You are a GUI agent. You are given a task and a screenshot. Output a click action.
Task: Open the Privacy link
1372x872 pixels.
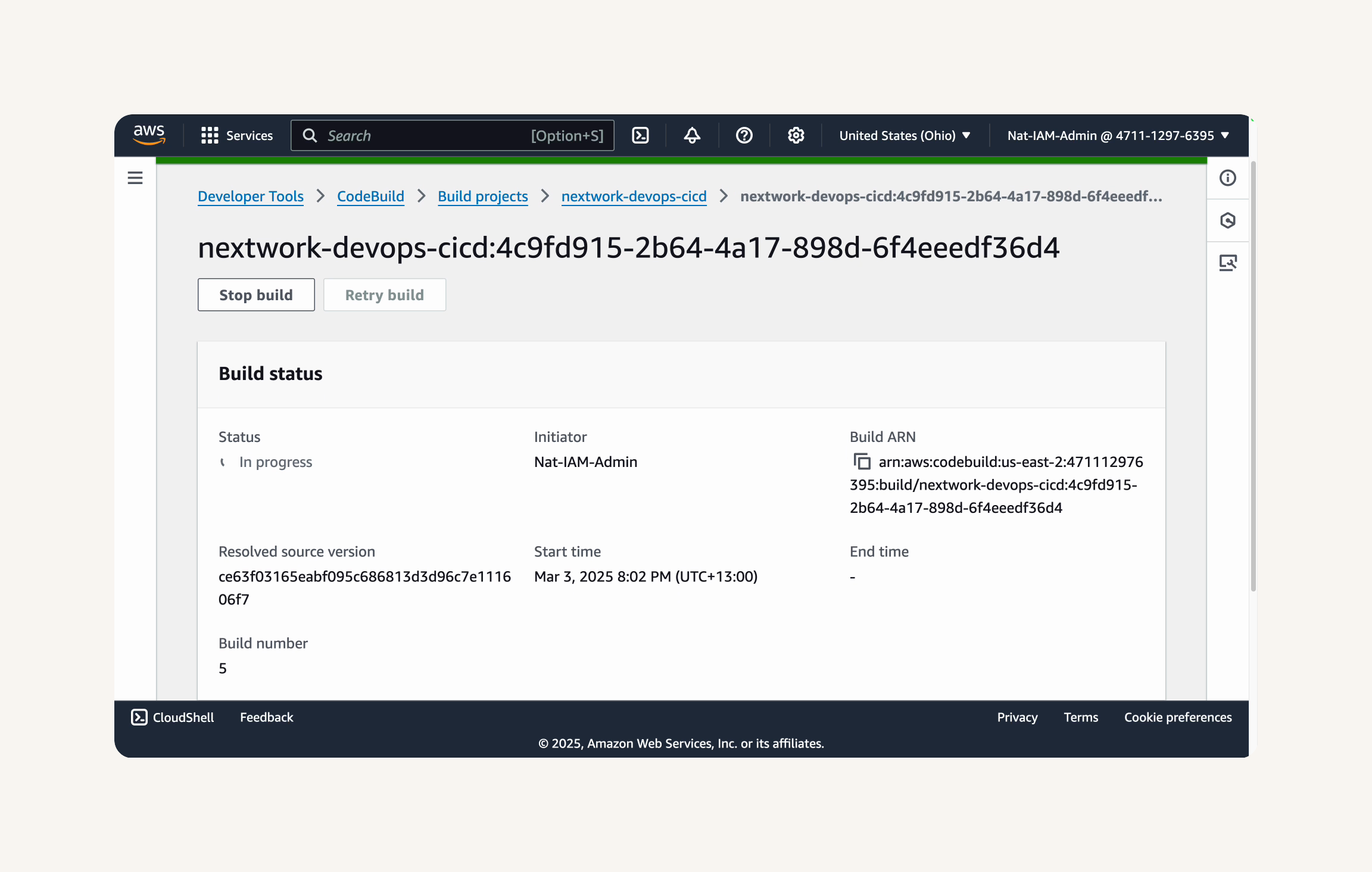pos(1017,717)
